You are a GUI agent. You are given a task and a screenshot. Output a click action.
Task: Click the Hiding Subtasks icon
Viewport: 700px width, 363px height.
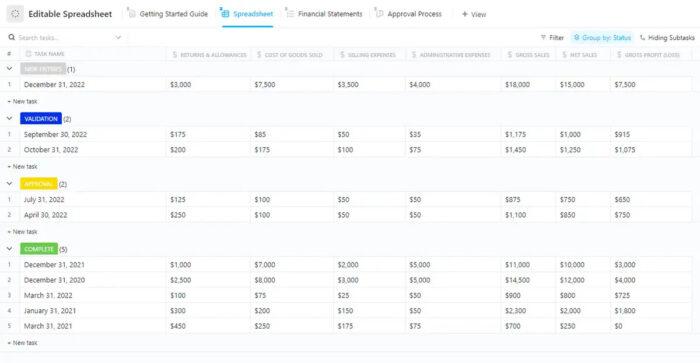pos(642,38)
